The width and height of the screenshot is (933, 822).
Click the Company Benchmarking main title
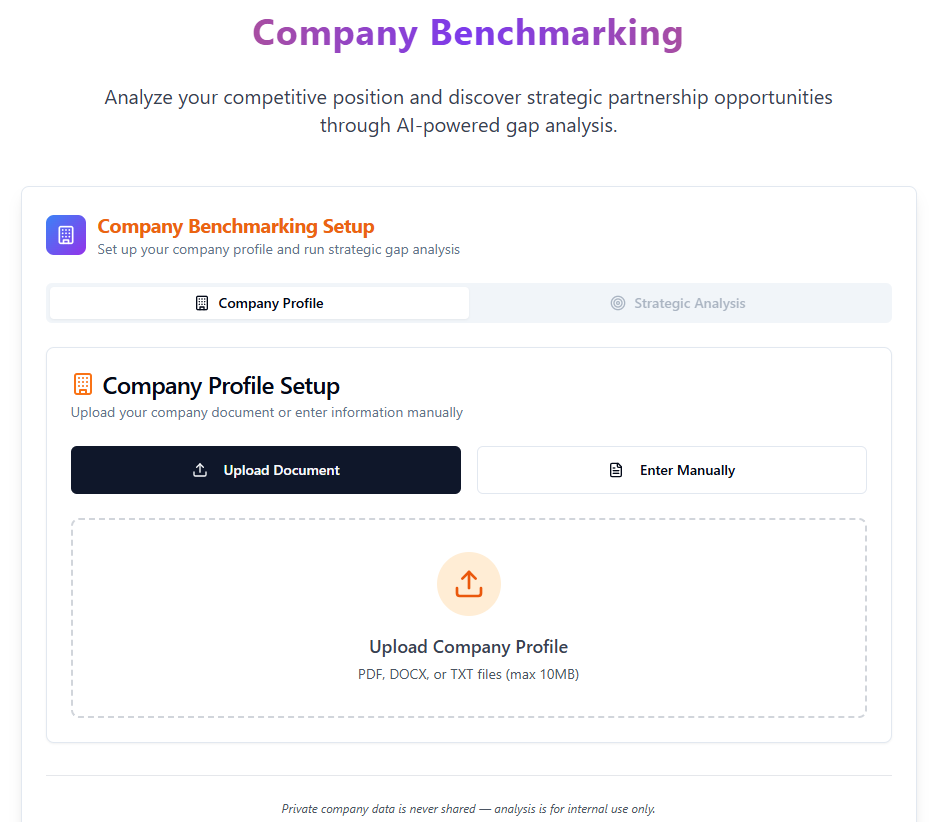coord(468,33)
